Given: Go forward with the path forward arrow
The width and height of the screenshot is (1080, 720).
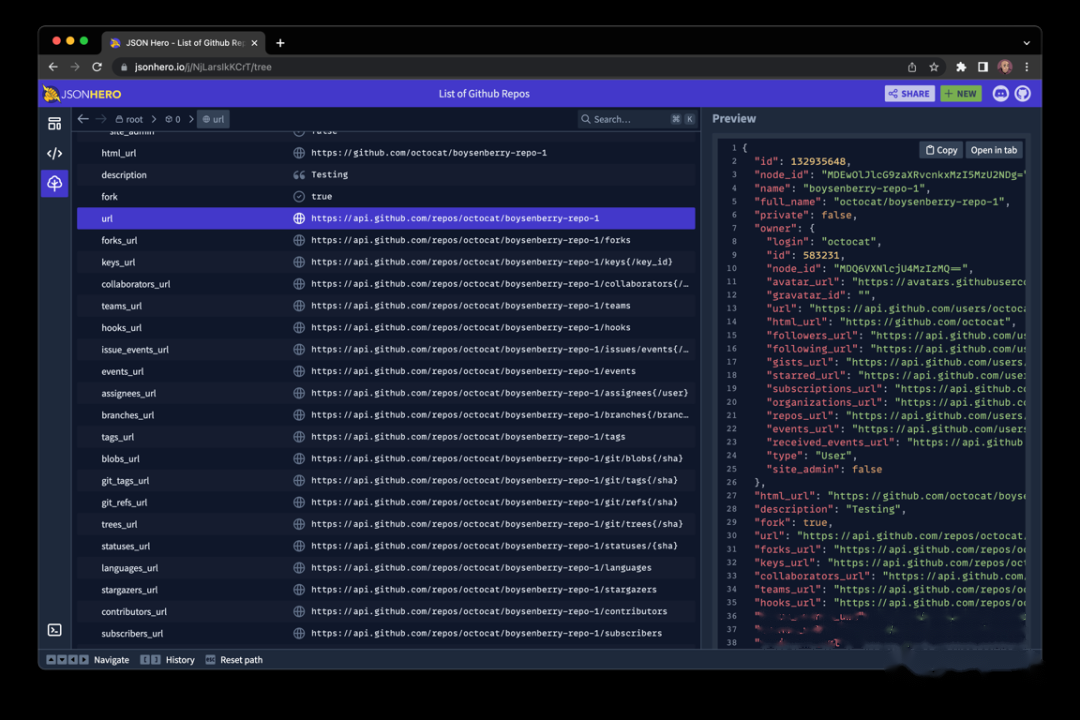Looking at the screenshot, I should pyautogui.click(x=101, y=119).
